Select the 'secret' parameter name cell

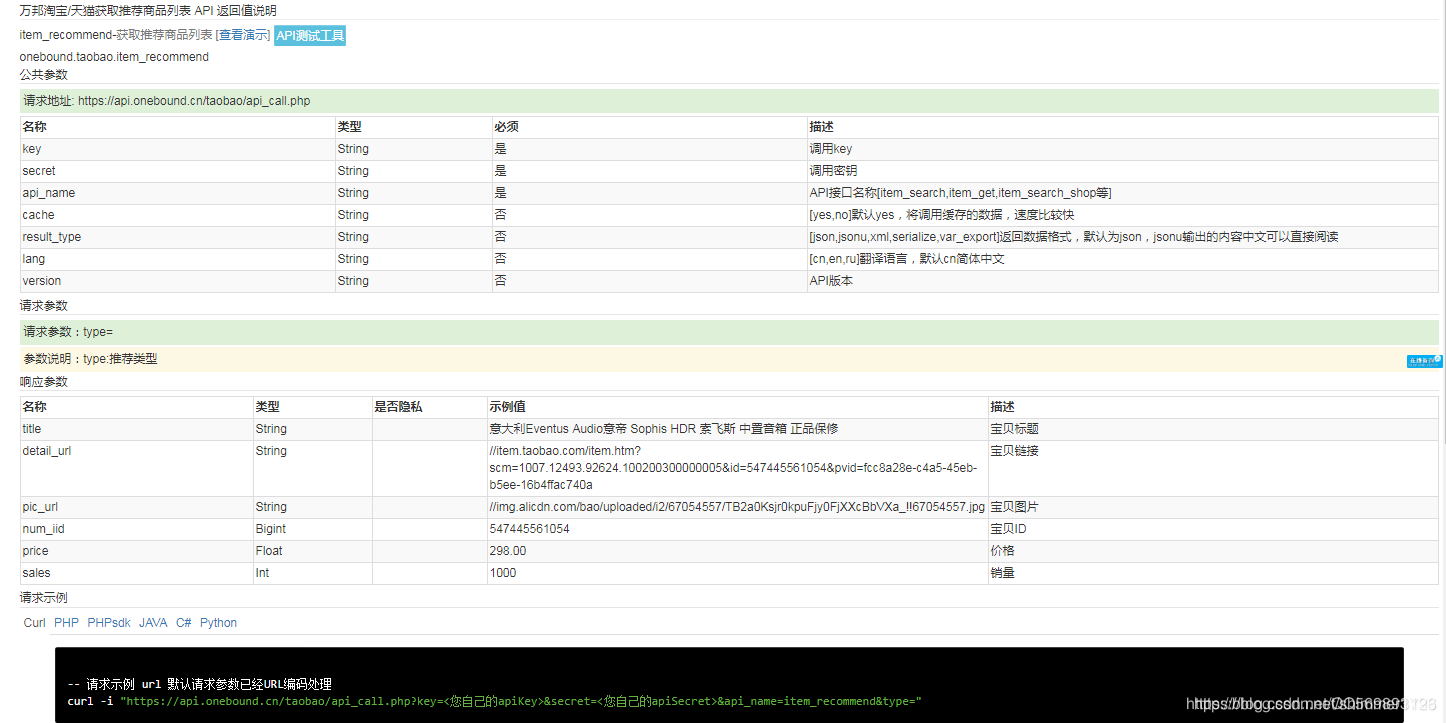tap(178, 171)
